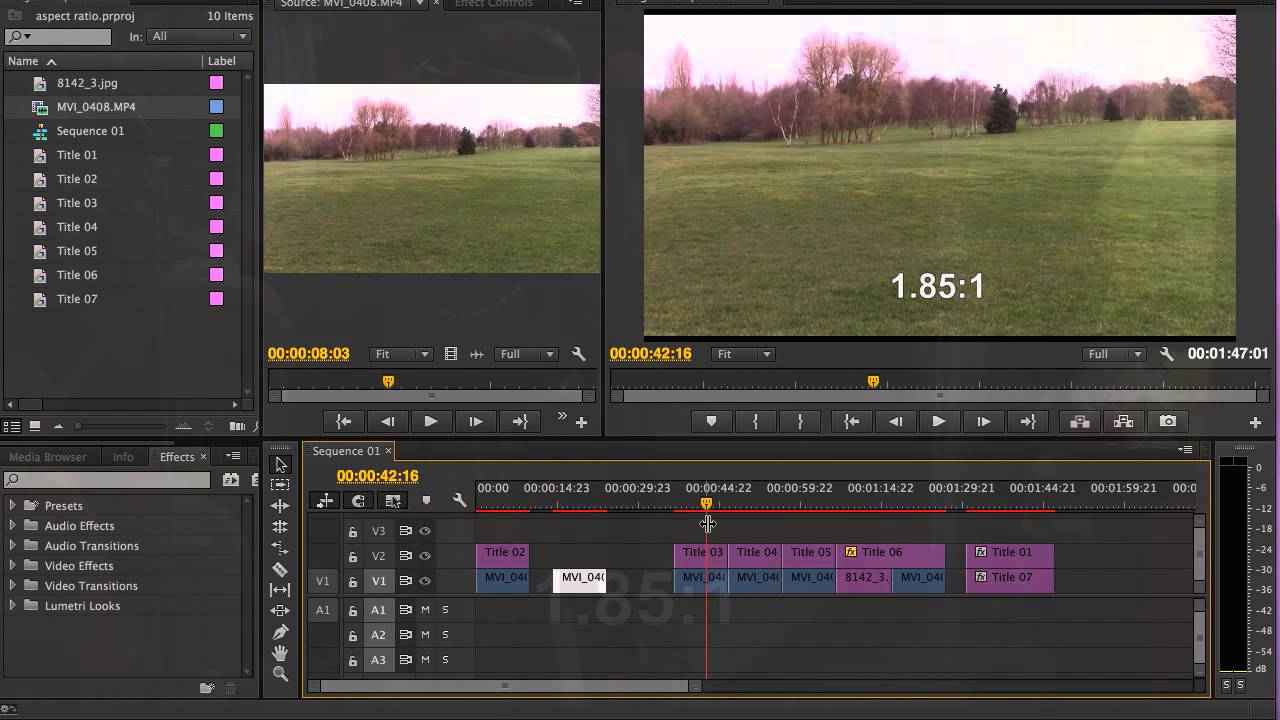Click Go to Out in Program monitor

point(1027,422)
